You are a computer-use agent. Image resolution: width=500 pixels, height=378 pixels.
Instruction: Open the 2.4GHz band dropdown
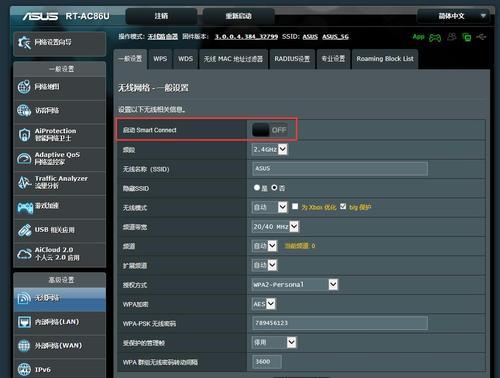(269, 149)
